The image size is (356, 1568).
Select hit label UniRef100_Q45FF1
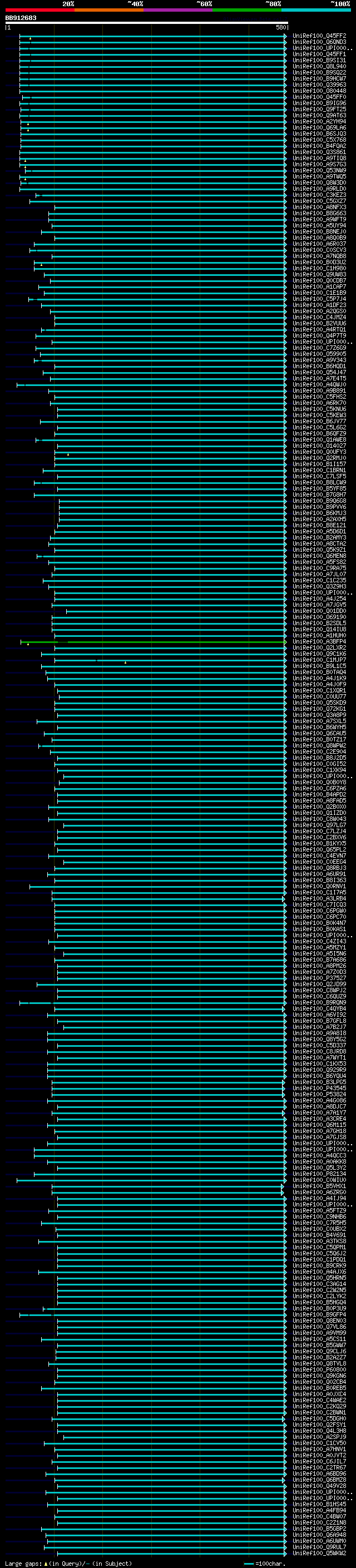pyautogui.click(x=319, y=54)
